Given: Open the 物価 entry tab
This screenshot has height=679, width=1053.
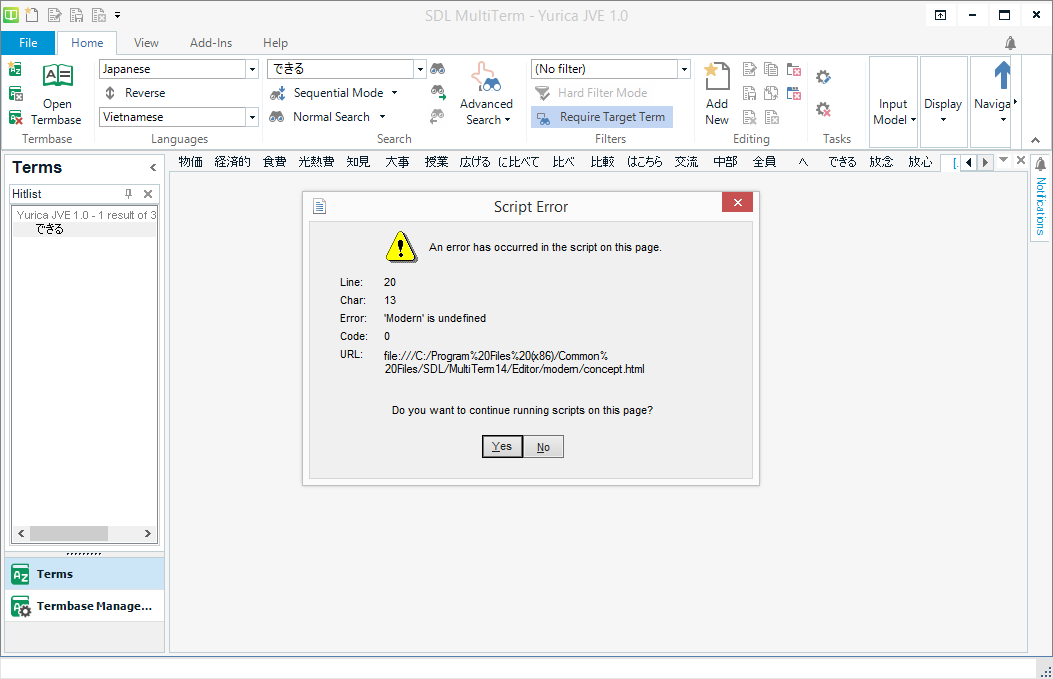Looking at the screenshot, I should pos(191,162).
